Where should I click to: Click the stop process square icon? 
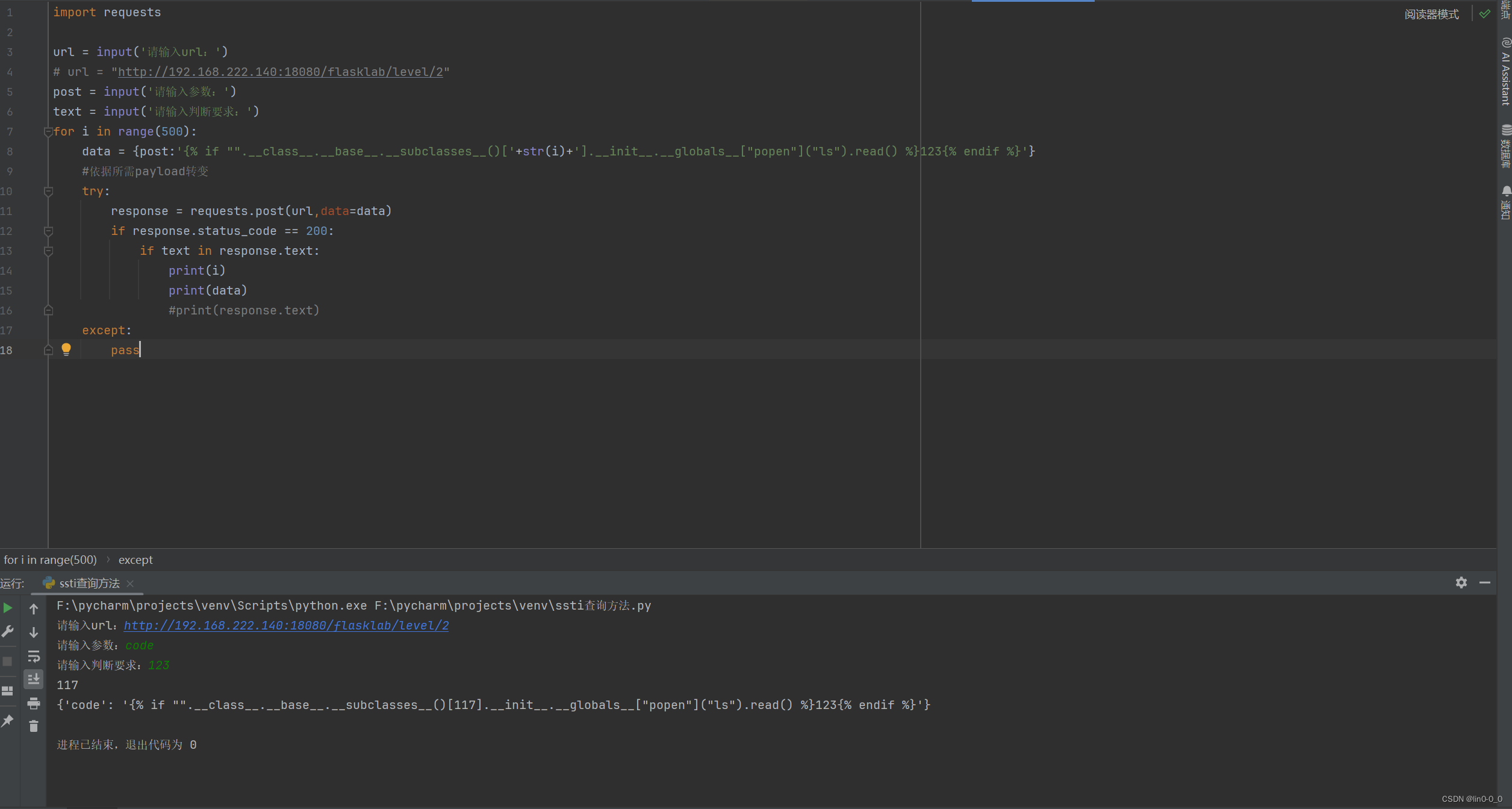point(8,661)
